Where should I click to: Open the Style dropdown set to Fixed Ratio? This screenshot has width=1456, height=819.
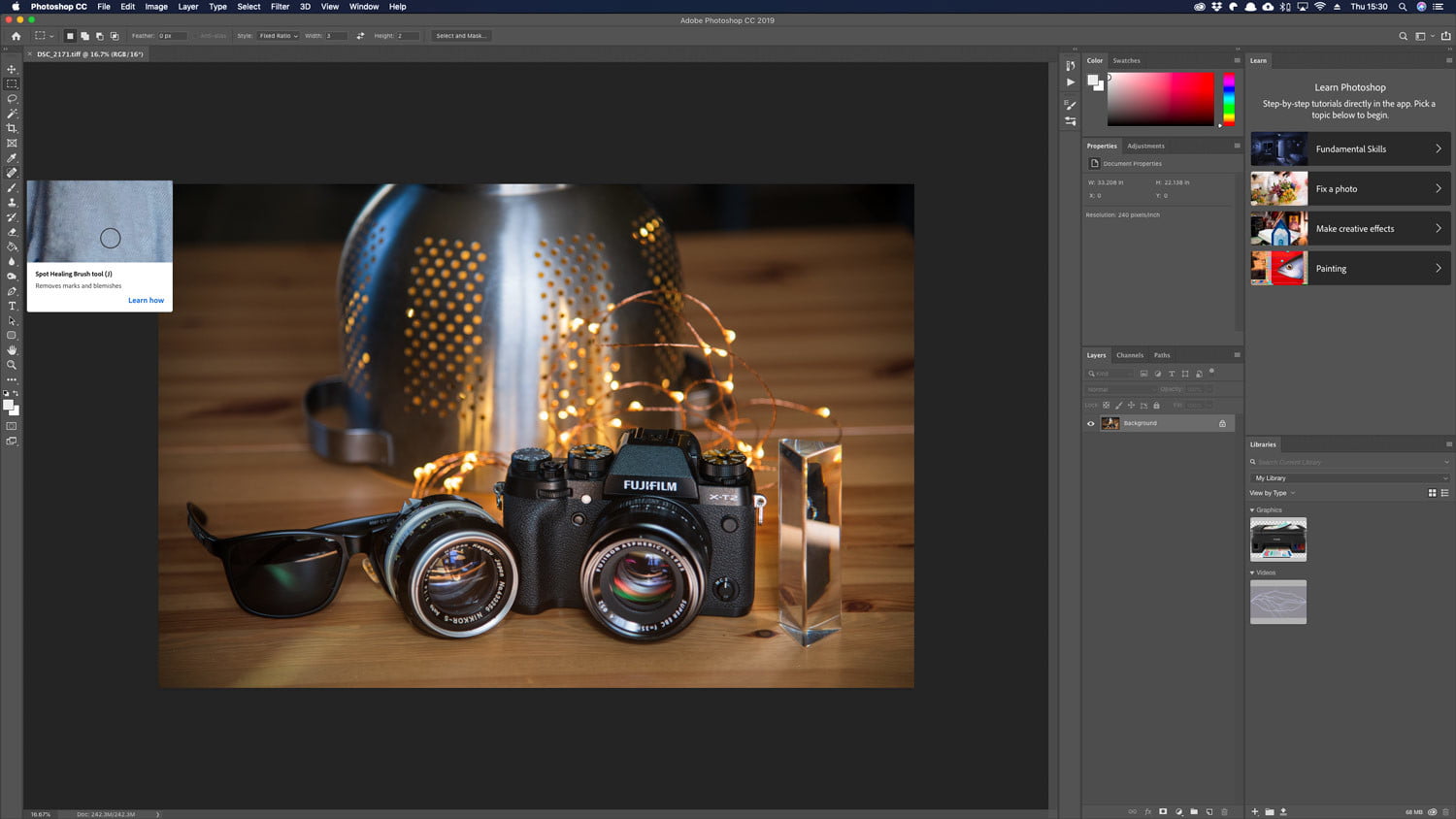[279, 36]
